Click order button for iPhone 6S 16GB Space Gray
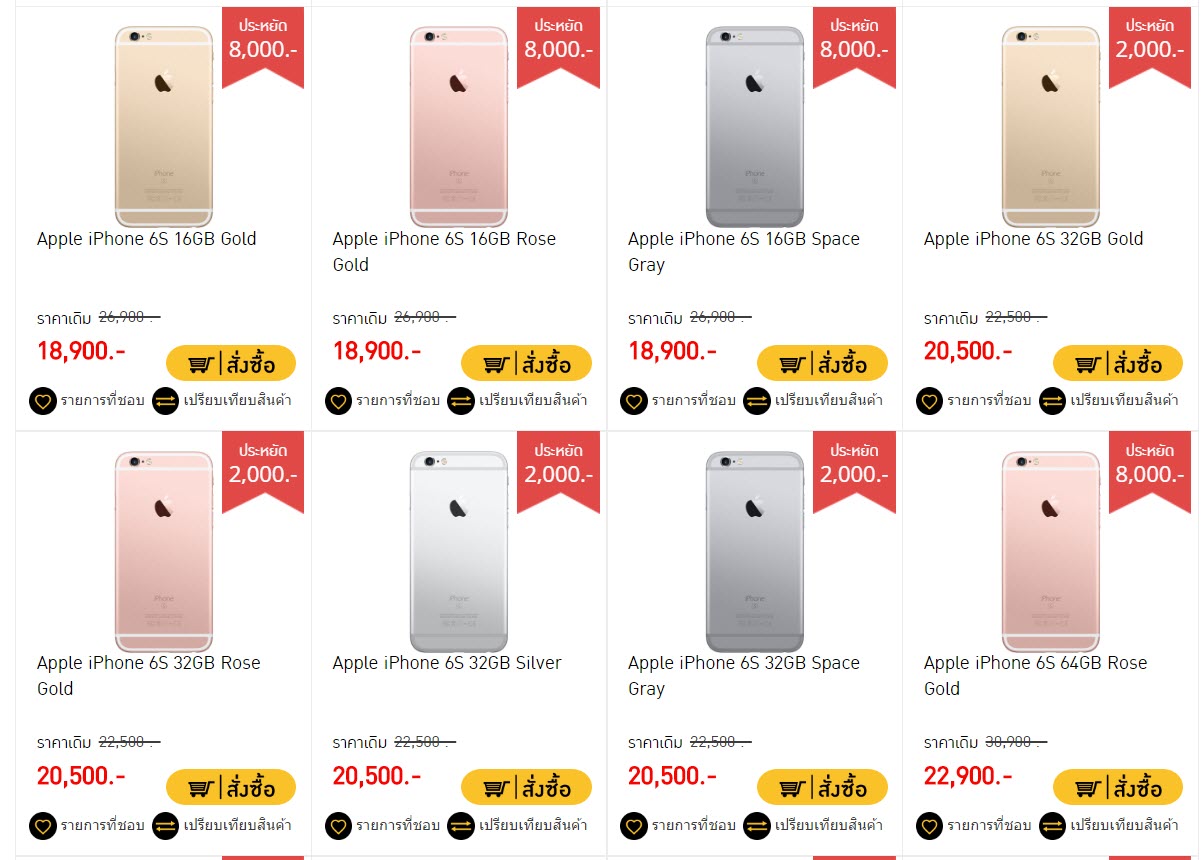The image size is (1202, 860). click(822, 363)
